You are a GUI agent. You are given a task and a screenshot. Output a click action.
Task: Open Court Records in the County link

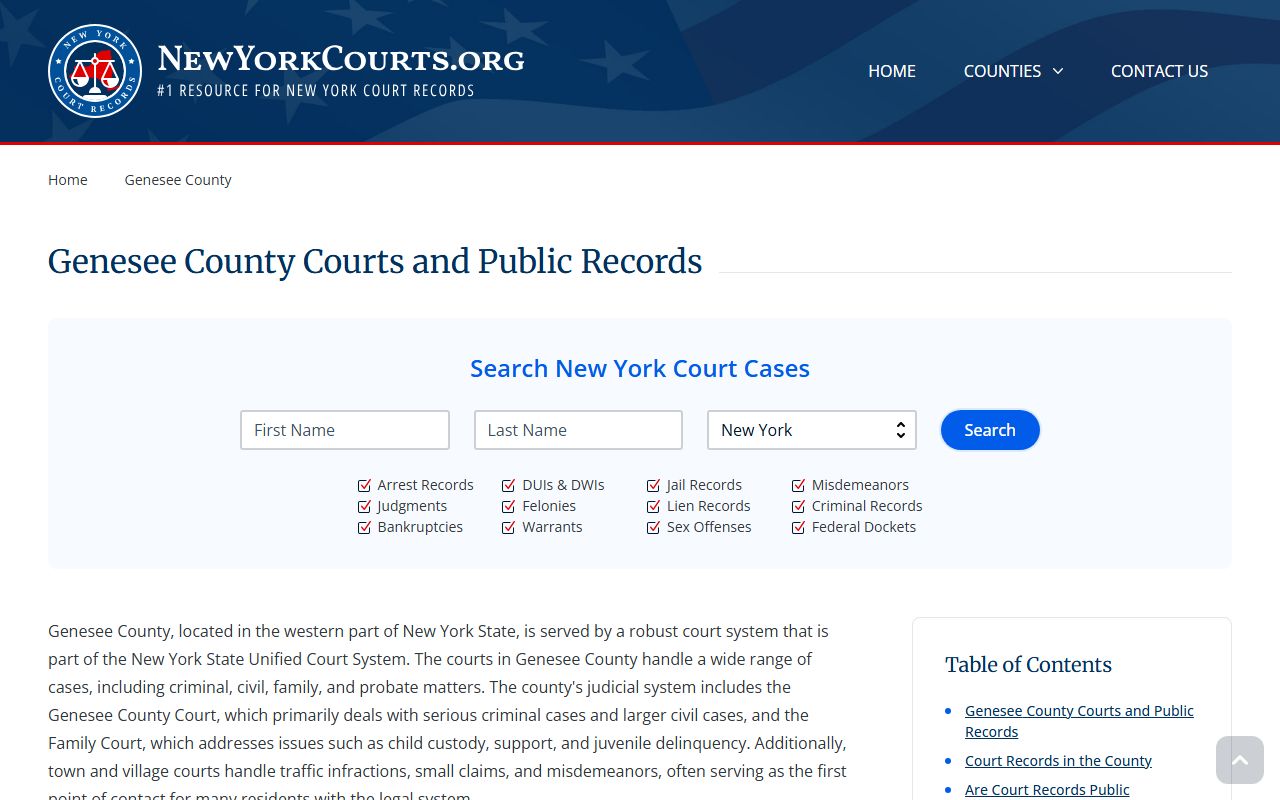click(x=1058, y=761)
